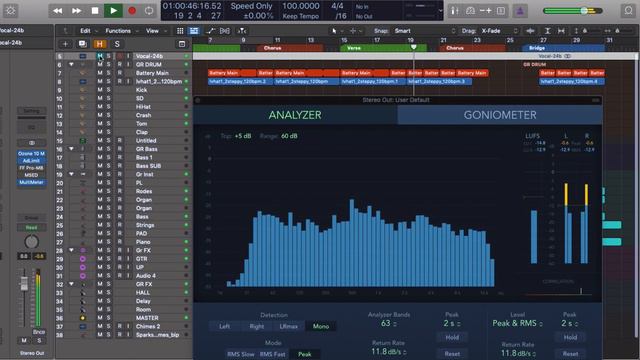This screenshot has height=360, width=640.
Task: Choose RMS Slow mode
Action: (241, 354)
